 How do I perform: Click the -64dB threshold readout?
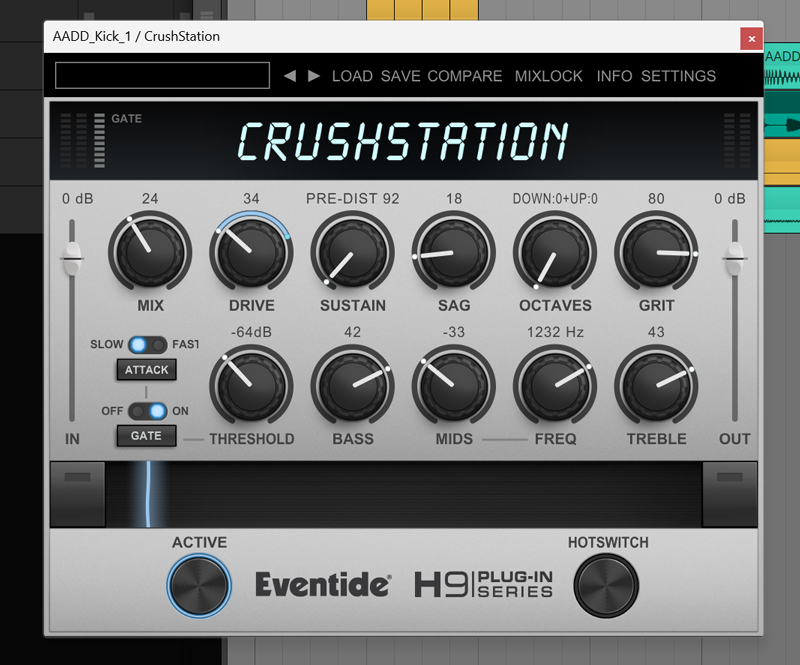point(251,332)
